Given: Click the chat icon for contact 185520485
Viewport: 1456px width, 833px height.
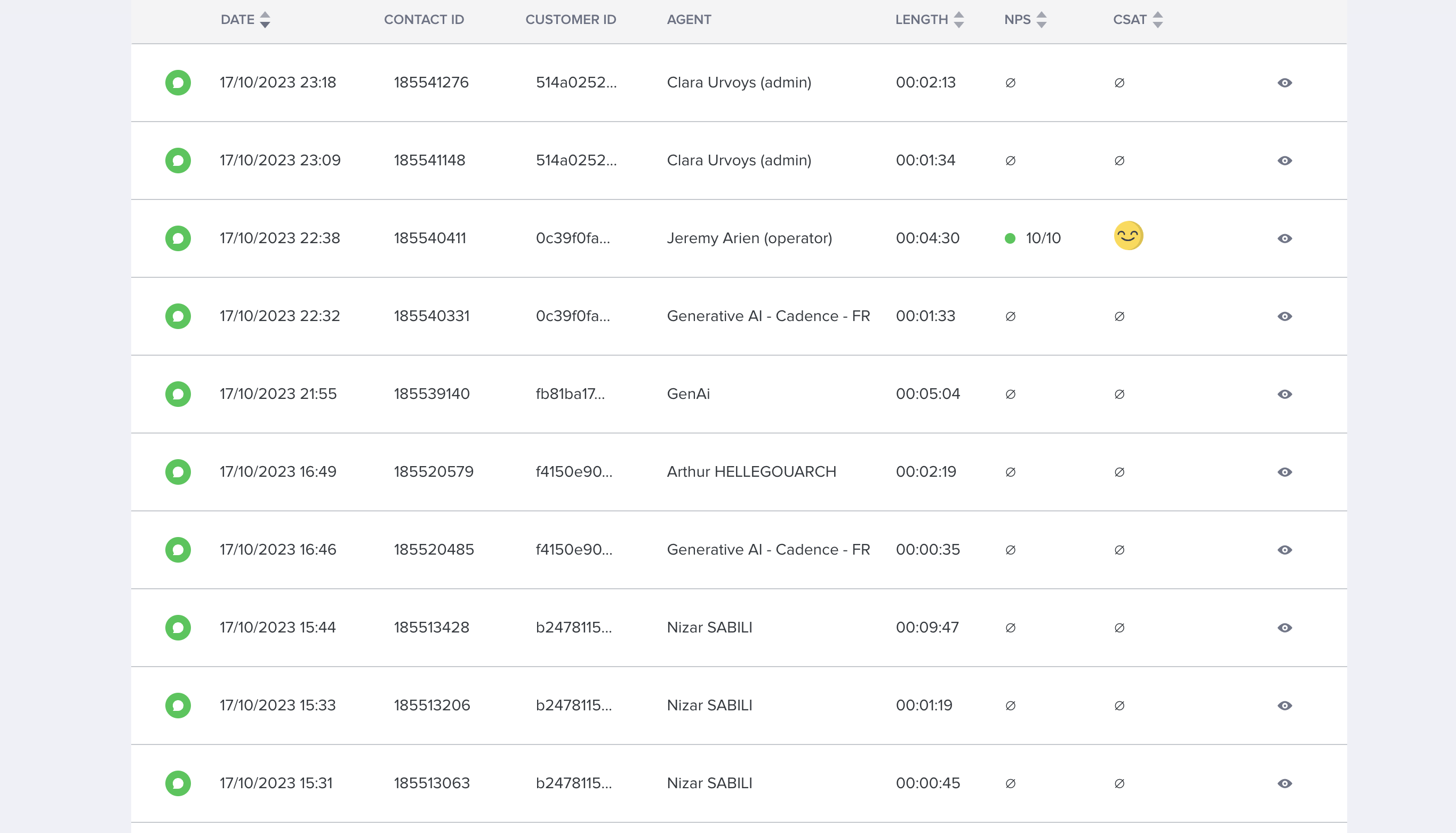Looking at the screenshot, I should [x=178, y=549].
